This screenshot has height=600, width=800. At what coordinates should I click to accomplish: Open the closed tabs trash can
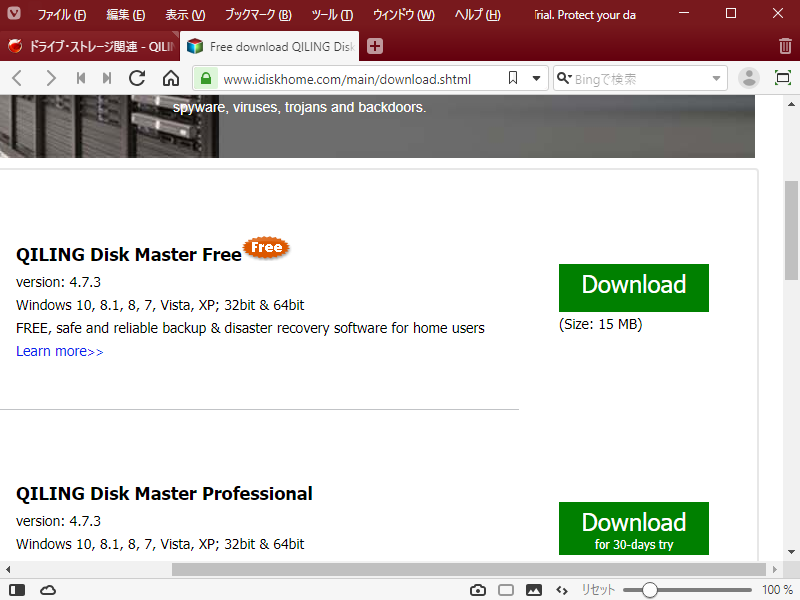coord(785,46)
